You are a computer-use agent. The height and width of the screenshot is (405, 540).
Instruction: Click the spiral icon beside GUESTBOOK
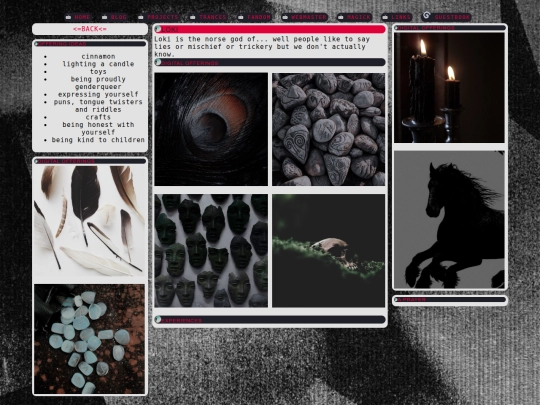(x=427, y=15)
